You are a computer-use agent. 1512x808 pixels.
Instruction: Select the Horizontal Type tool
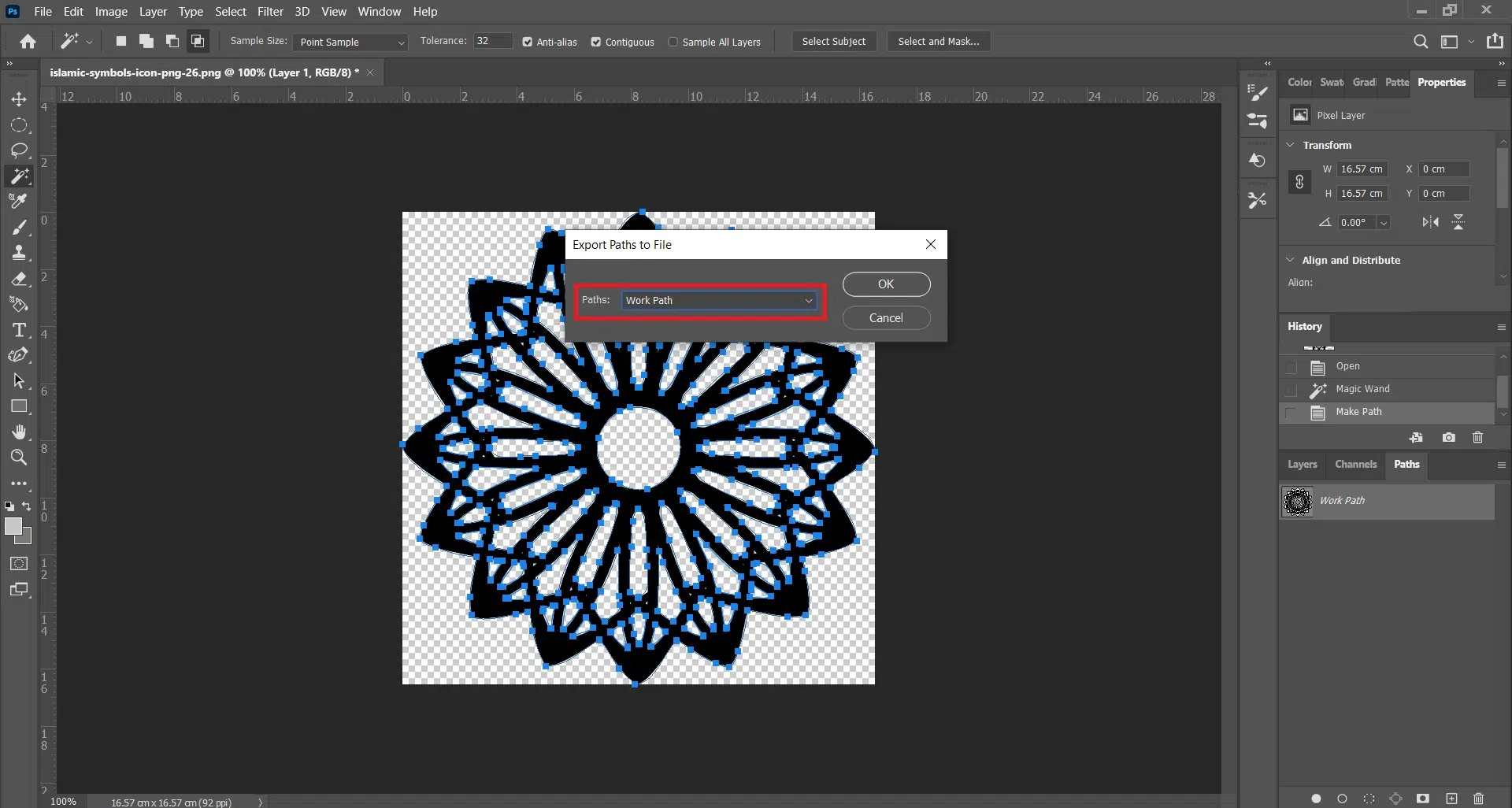pyautogui.click(x=19, y=330)
